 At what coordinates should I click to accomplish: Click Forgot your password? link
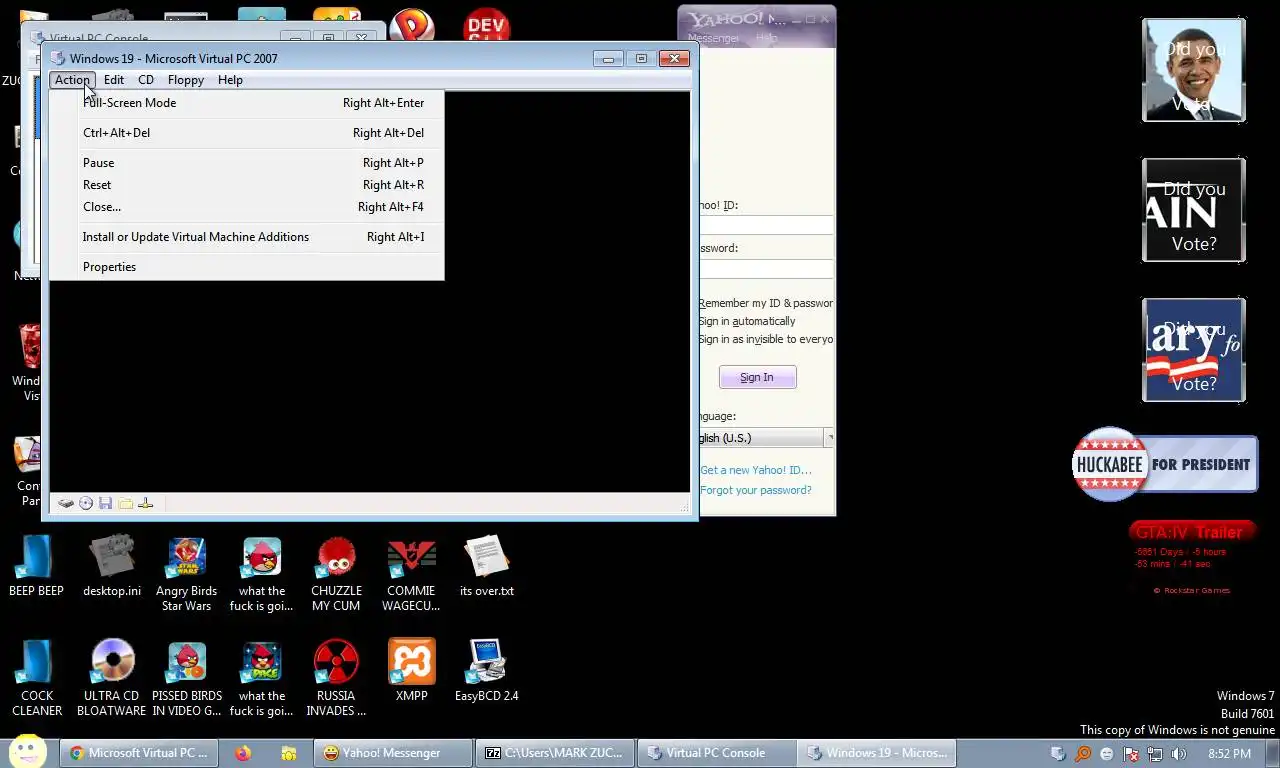pyautogui.click(x=755, y=490)
